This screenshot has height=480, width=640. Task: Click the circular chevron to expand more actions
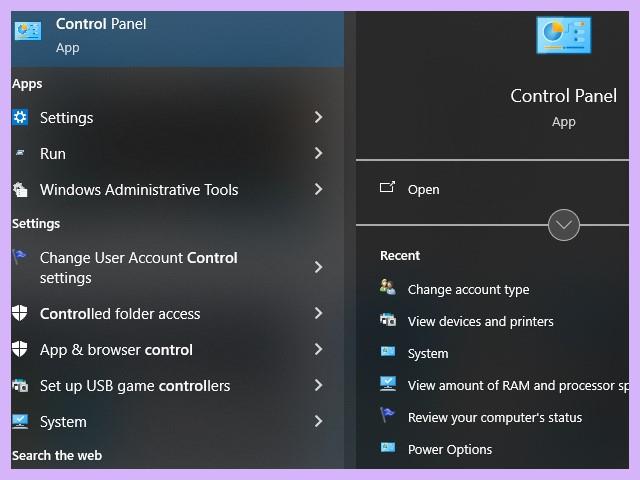pyautogui.click(x=564, y=225)
